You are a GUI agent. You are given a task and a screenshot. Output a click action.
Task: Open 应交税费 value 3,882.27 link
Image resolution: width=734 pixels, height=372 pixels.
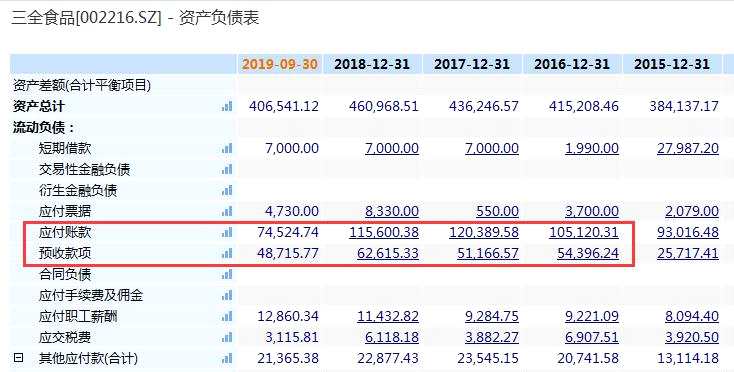coord(492,338)
